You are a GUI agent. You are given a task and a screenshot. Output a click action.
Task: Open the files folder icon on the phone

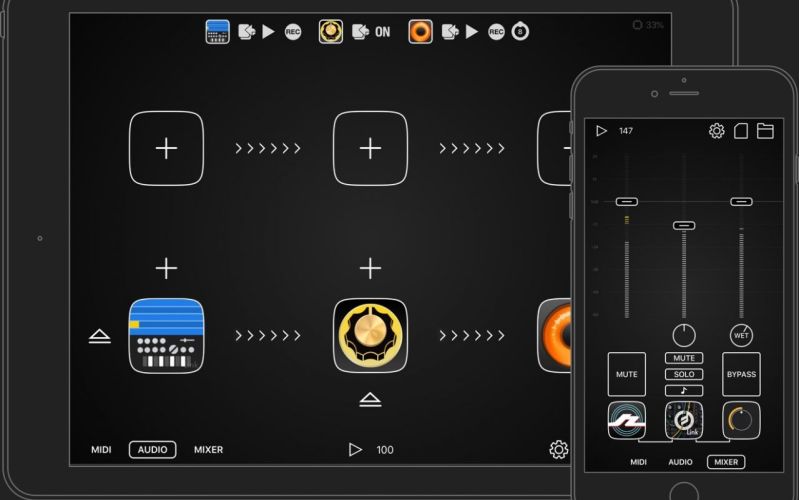[x=765, y=131]
